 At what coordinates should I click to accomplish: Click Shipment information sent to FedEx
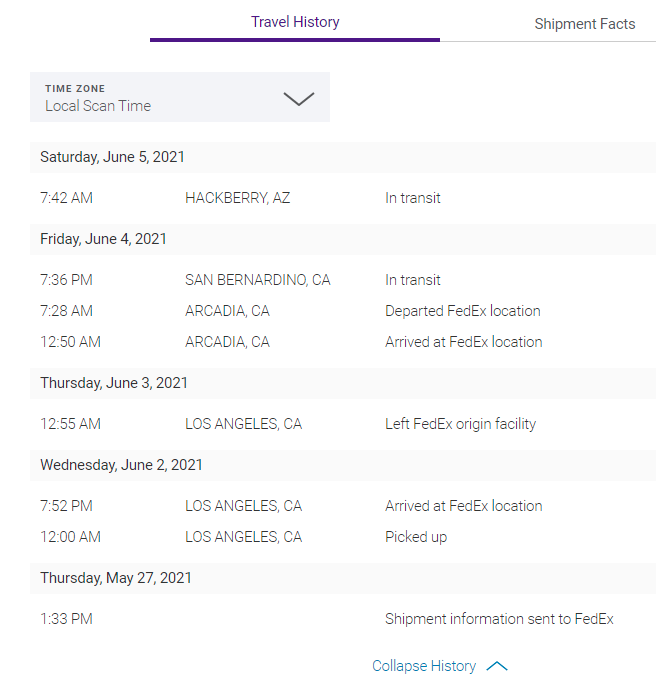(499, 619)
